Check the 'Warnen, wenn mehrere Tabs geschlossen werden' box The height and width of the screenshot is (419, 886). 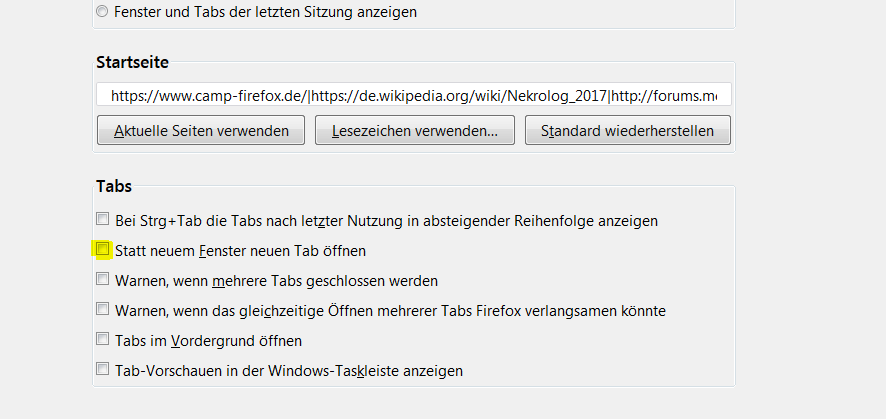click(x=102, y=280)
